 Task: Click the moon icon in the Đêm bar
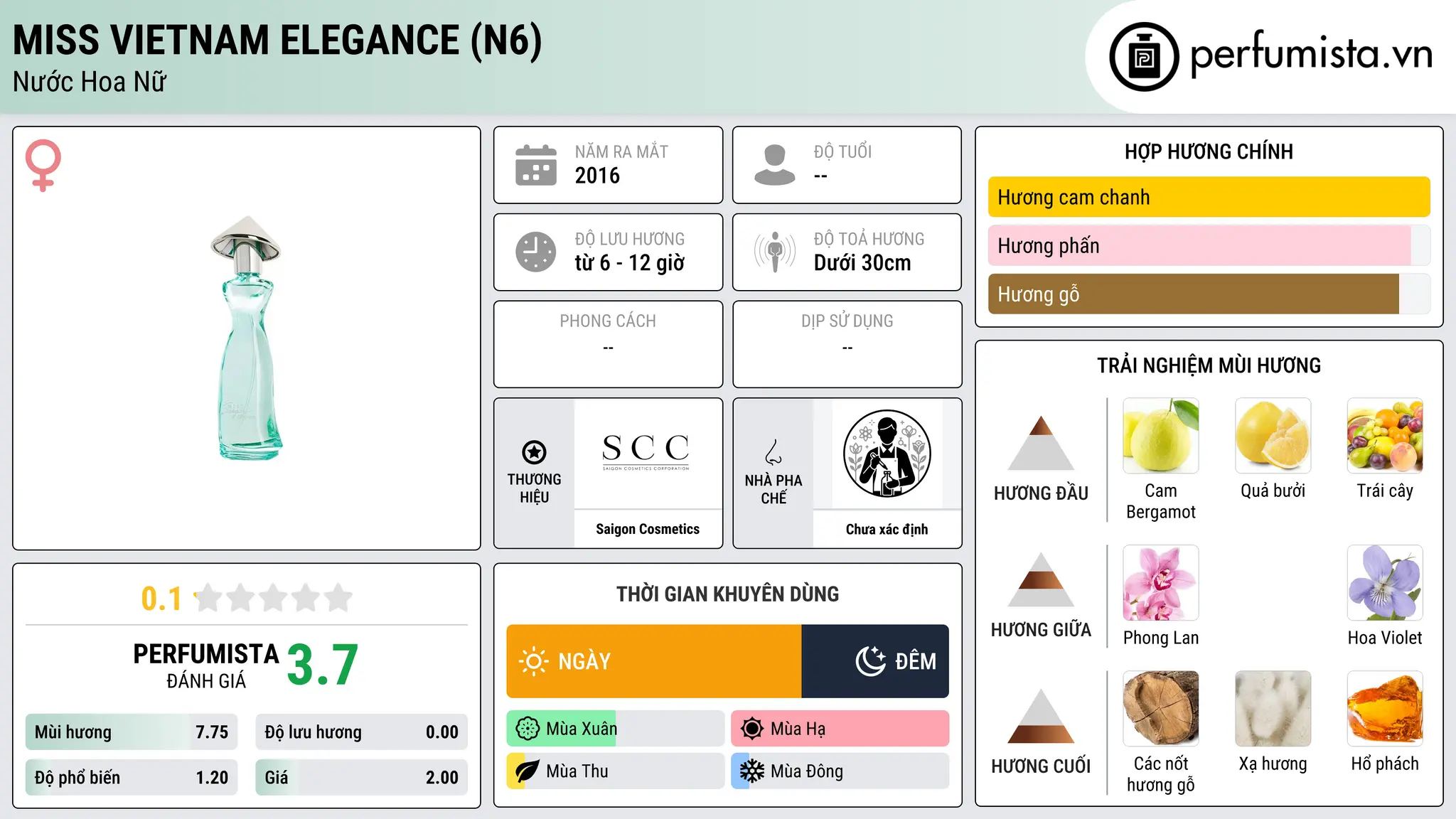tap(871, 661)
